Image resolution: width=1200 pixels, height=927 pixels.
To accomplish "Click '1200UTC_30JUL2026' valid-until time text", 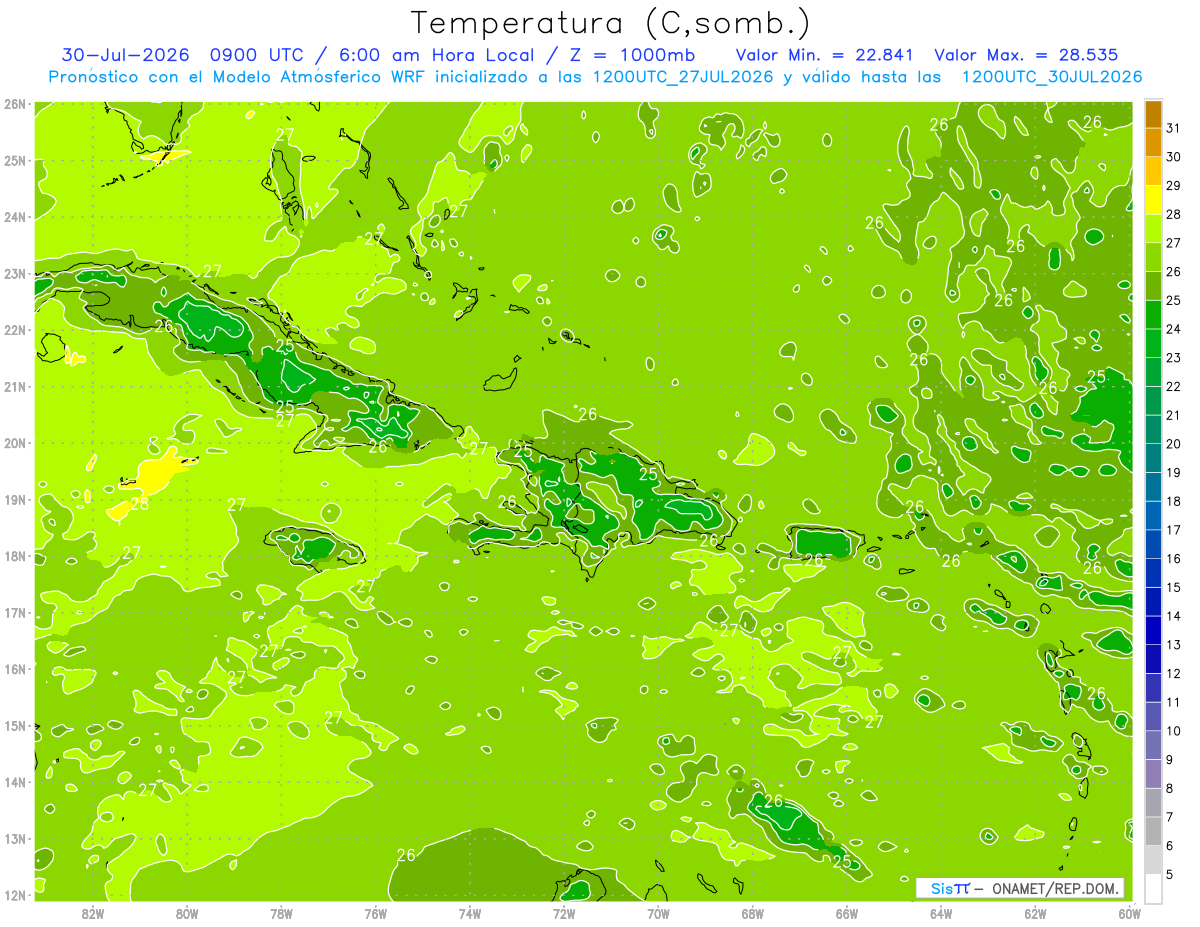I will coord(1051,77).
